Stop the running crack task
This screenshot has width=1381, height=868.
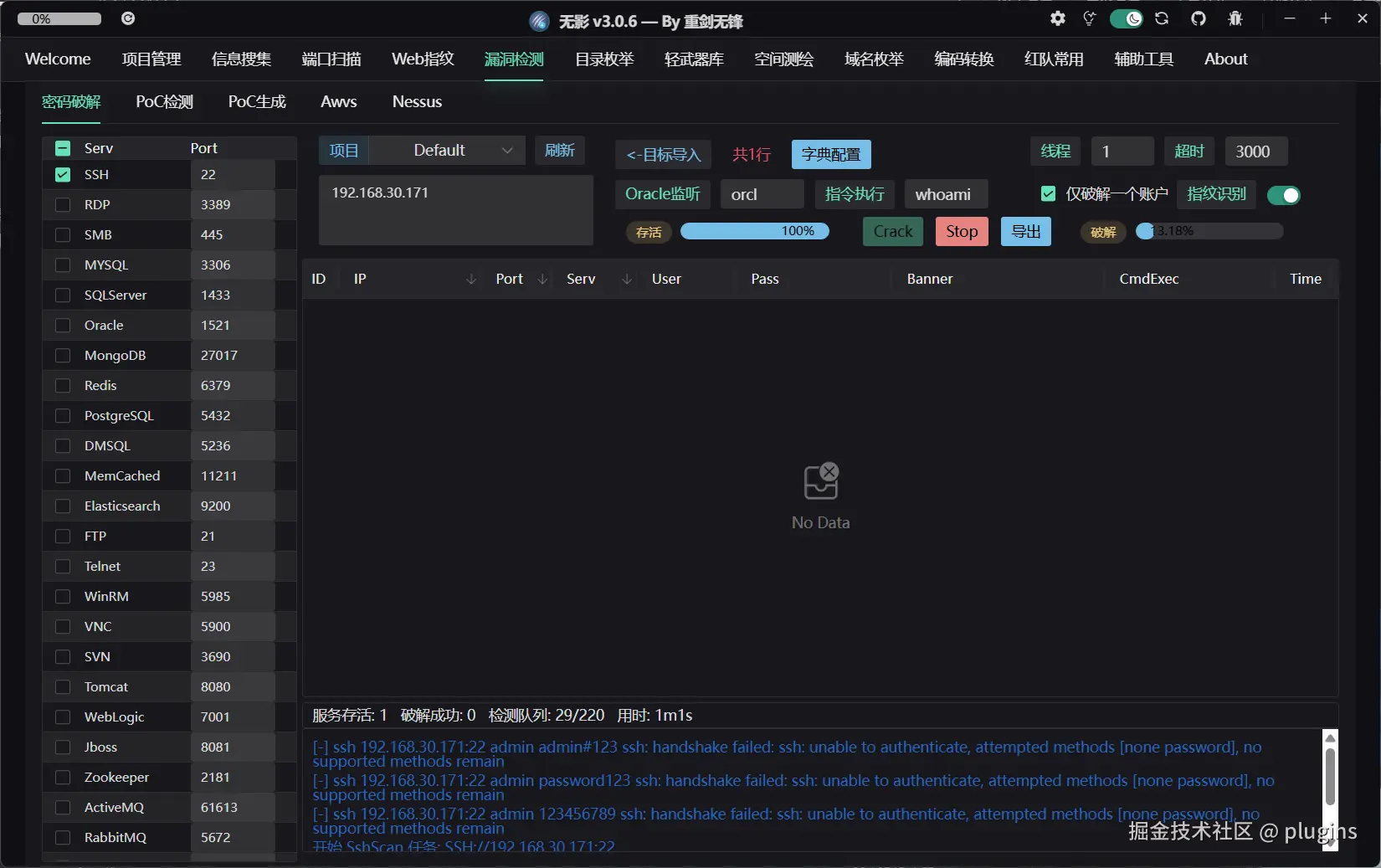962,232
